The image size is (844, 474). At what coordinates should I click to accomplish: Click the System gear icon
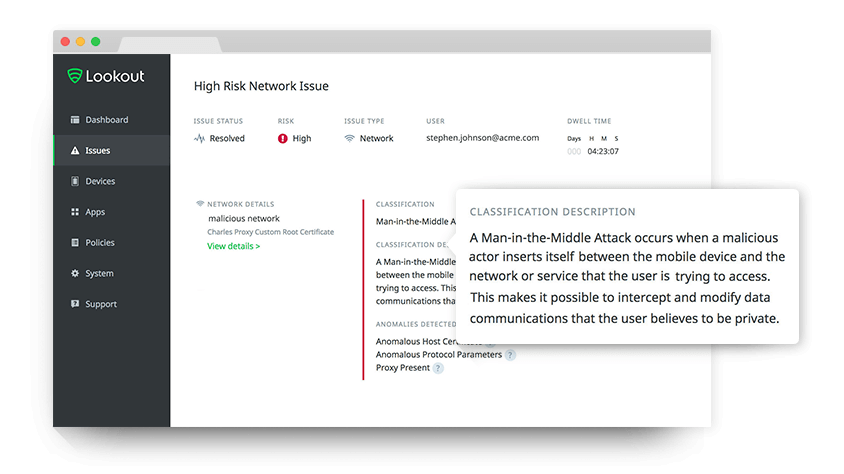tap(75, 273)
